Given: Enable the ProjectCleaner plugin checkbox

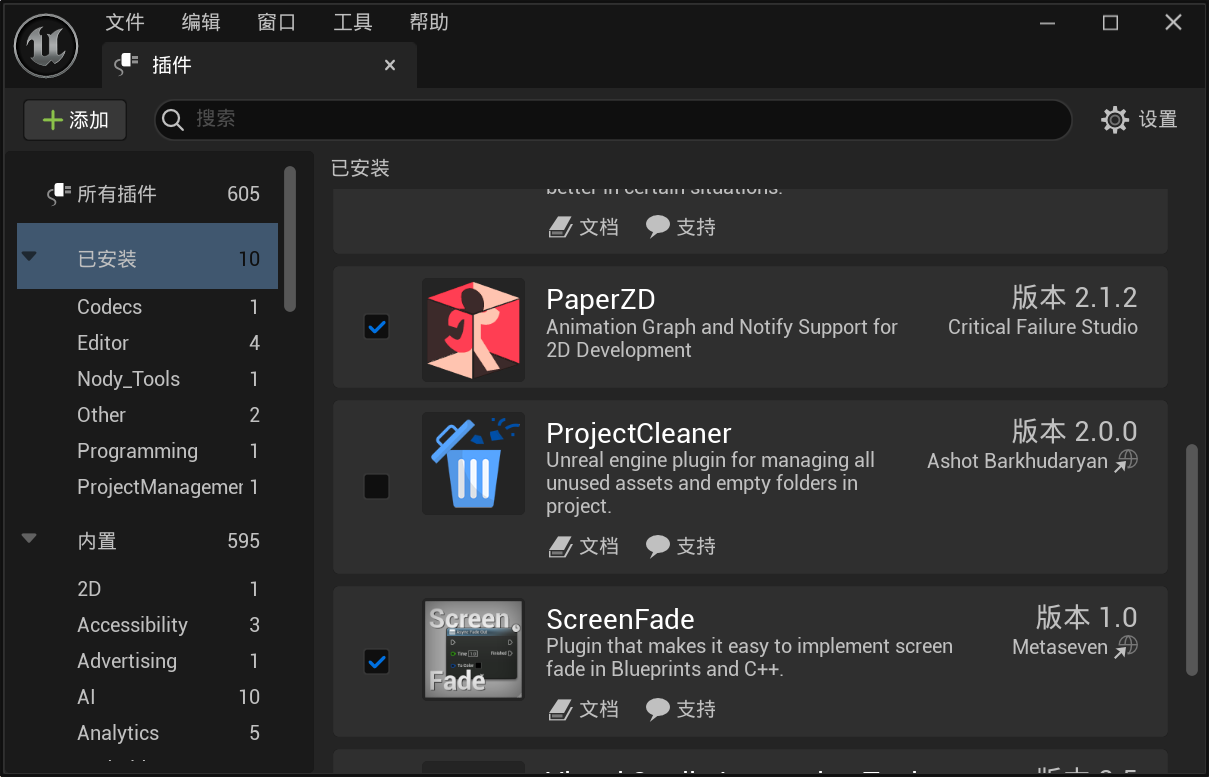Looking at the screenshot, I should click(376, 486).
